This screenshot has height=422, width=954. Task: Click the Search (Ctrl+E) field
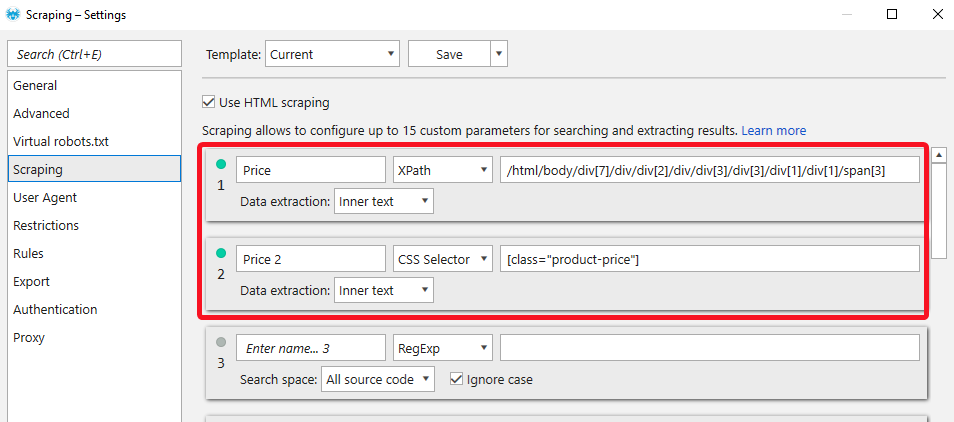pyautogui.click(x=94, y=54)
